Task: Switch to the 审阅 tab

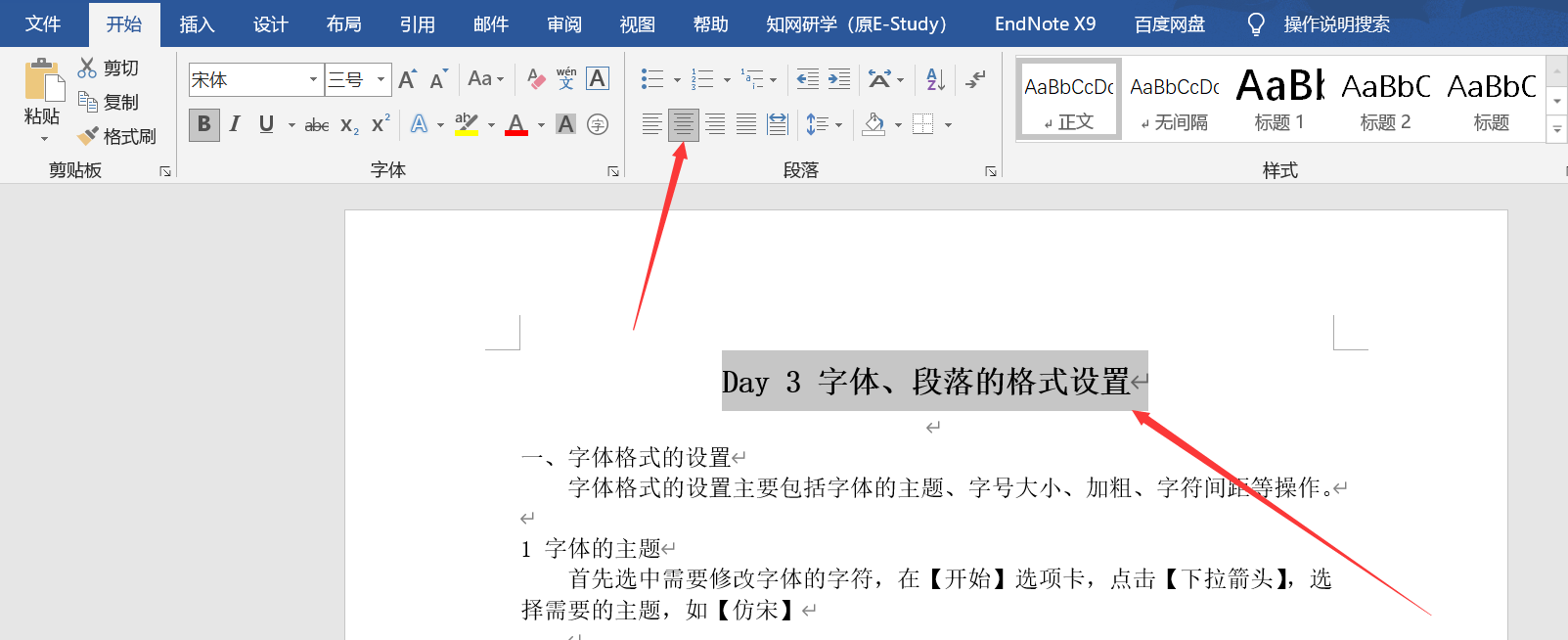Action: pos(563,23)
